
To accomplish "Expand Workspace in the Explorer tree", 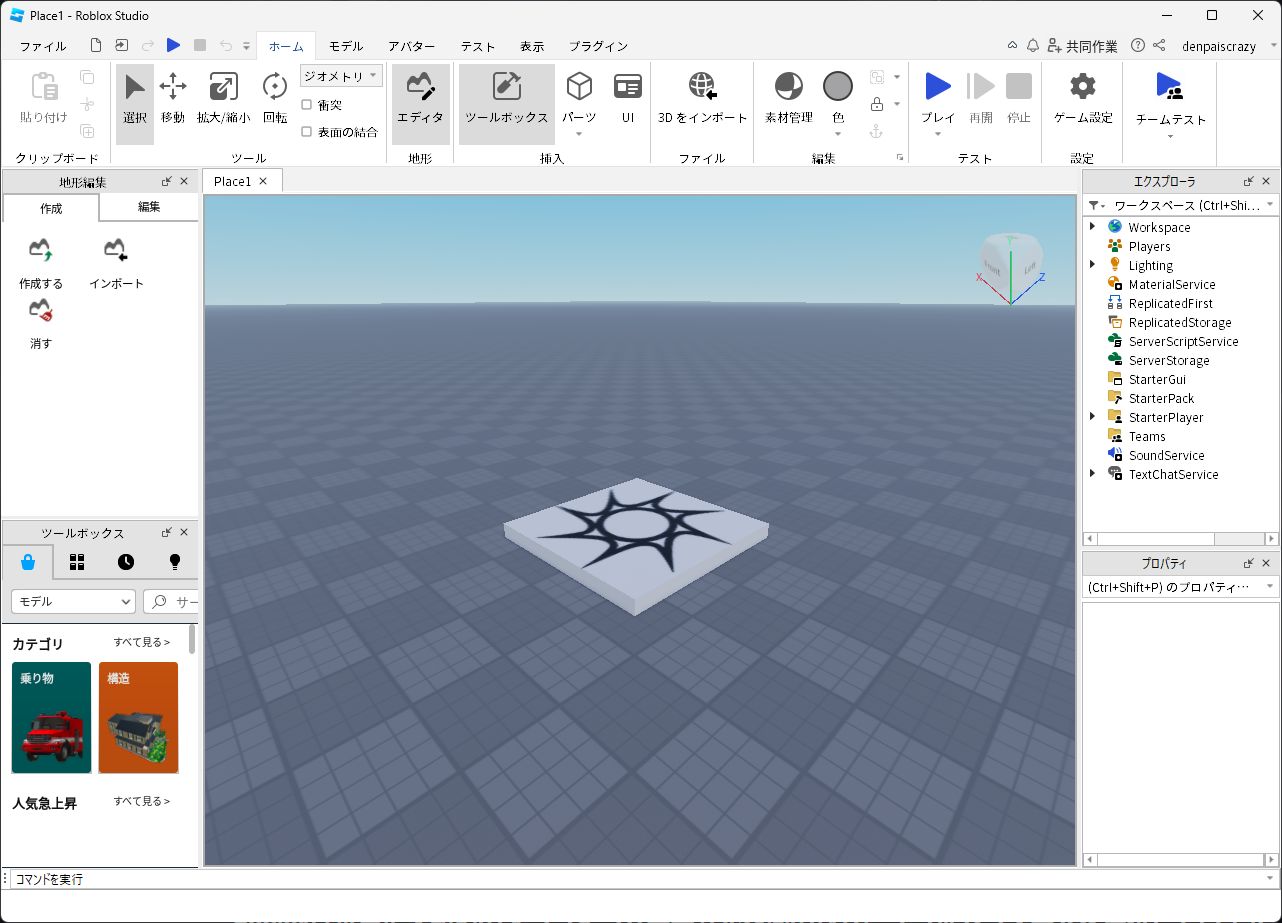I will pos(1091,227).
